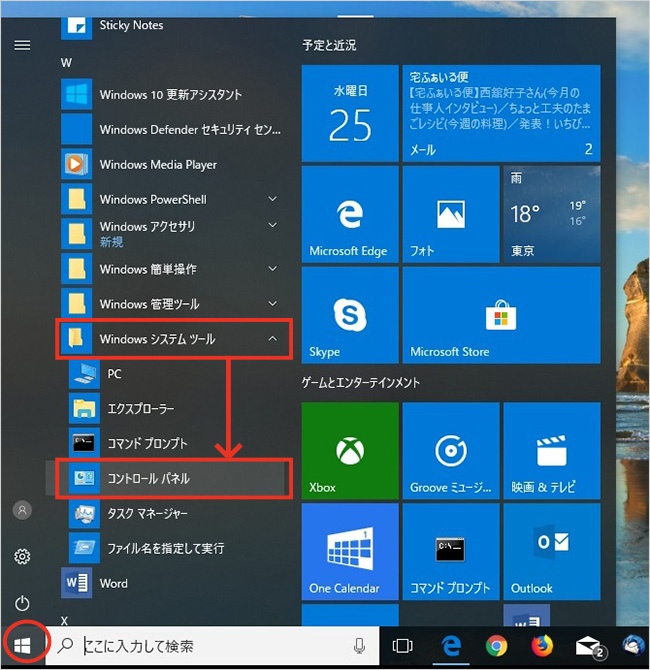Expand the Windows 管理ツール folder
This screenshot has height=670, width=650.
171,304
